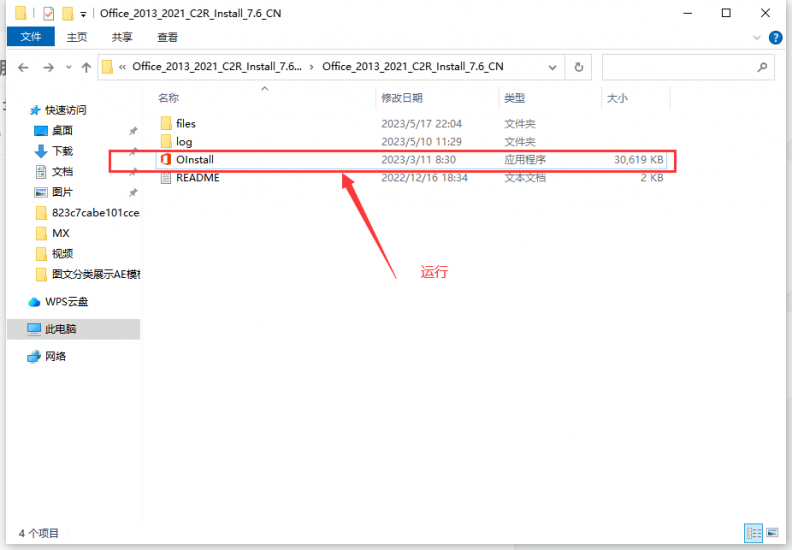This screenshot has width=792, height=550.
Task: Go back to the previous folder
Action: coord(23,67)
